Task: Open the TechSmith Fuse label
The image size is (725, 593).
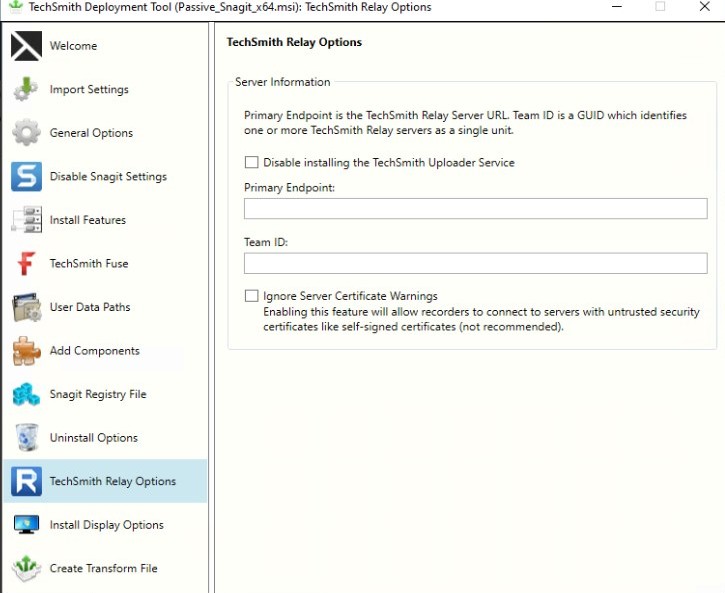Action: coord(89,263)
